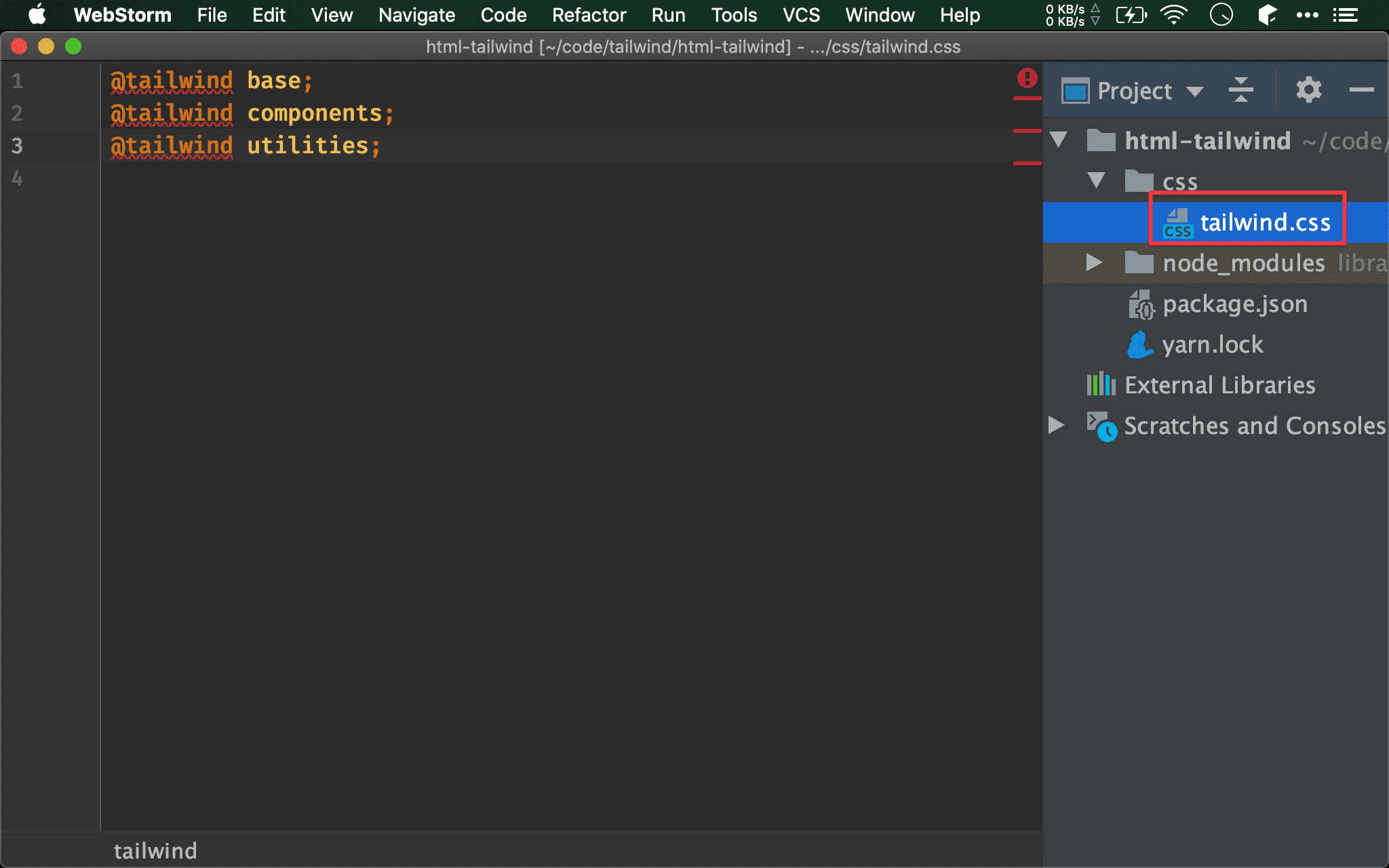Click network speed KB/s indicator

click(x=1072, y=15)
